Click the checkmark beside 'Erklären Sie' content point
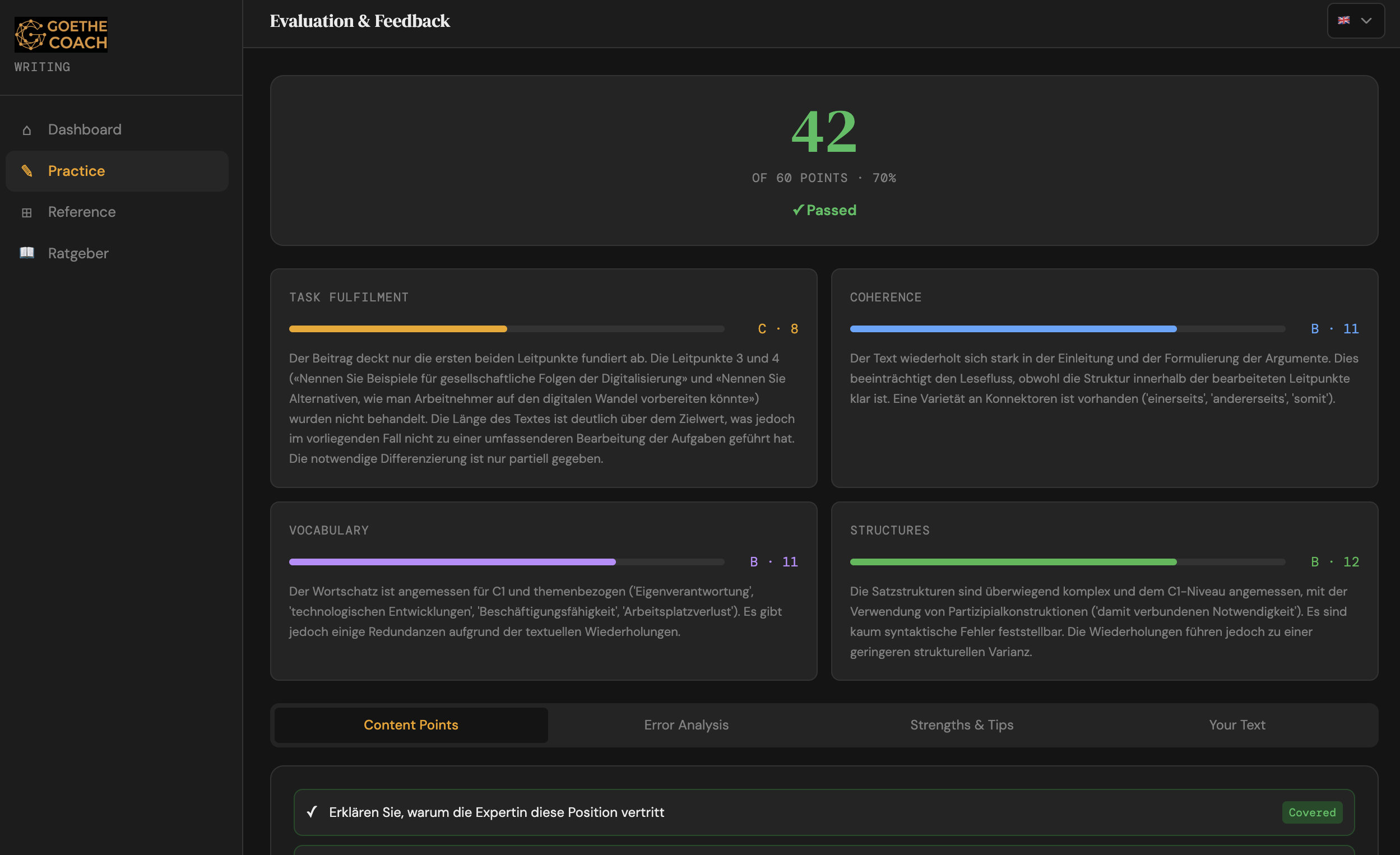The image size is (1400, 855). coord(312,812)
